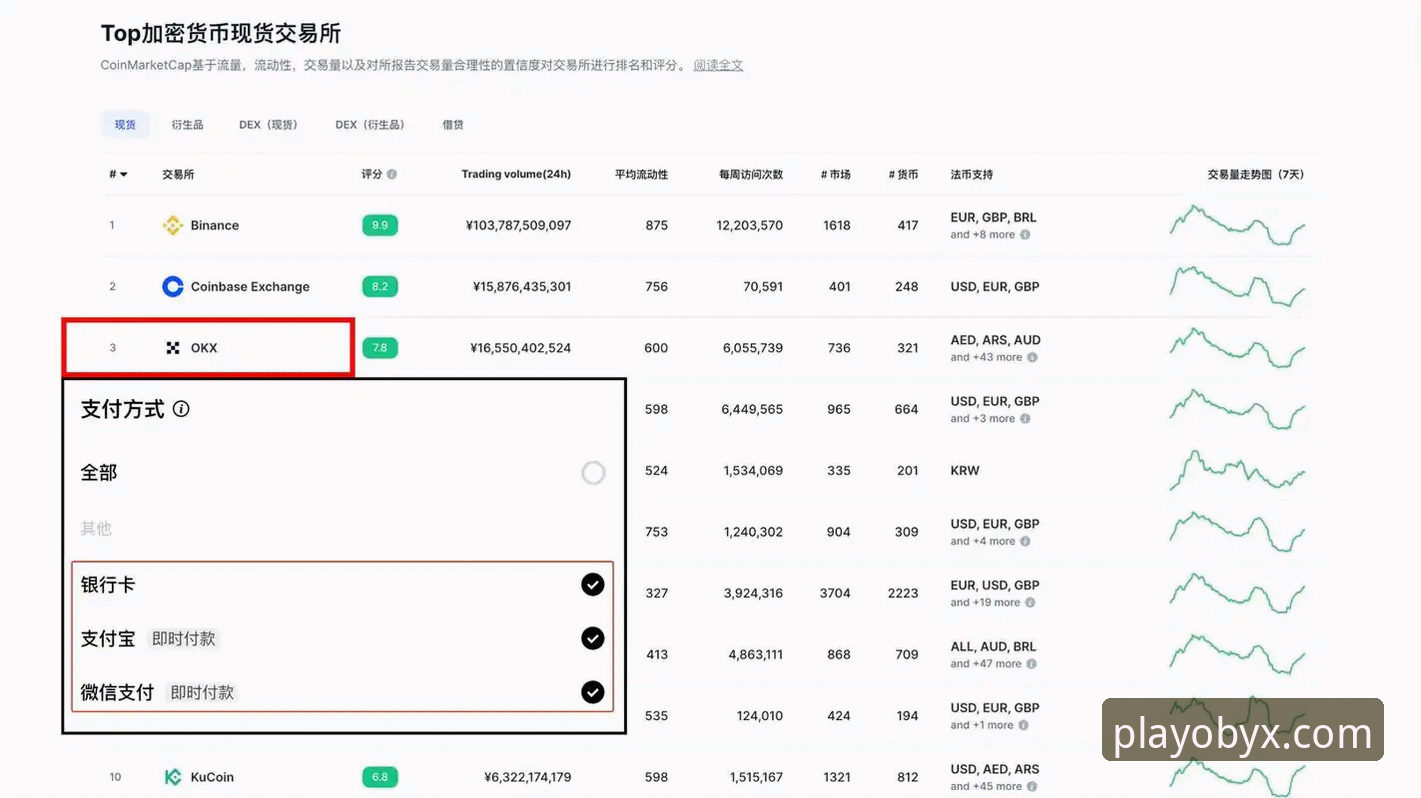Screen dimensions: 1421x798
Task: Click info icon beside 'and +43 more'
Action: [1032, 357]
